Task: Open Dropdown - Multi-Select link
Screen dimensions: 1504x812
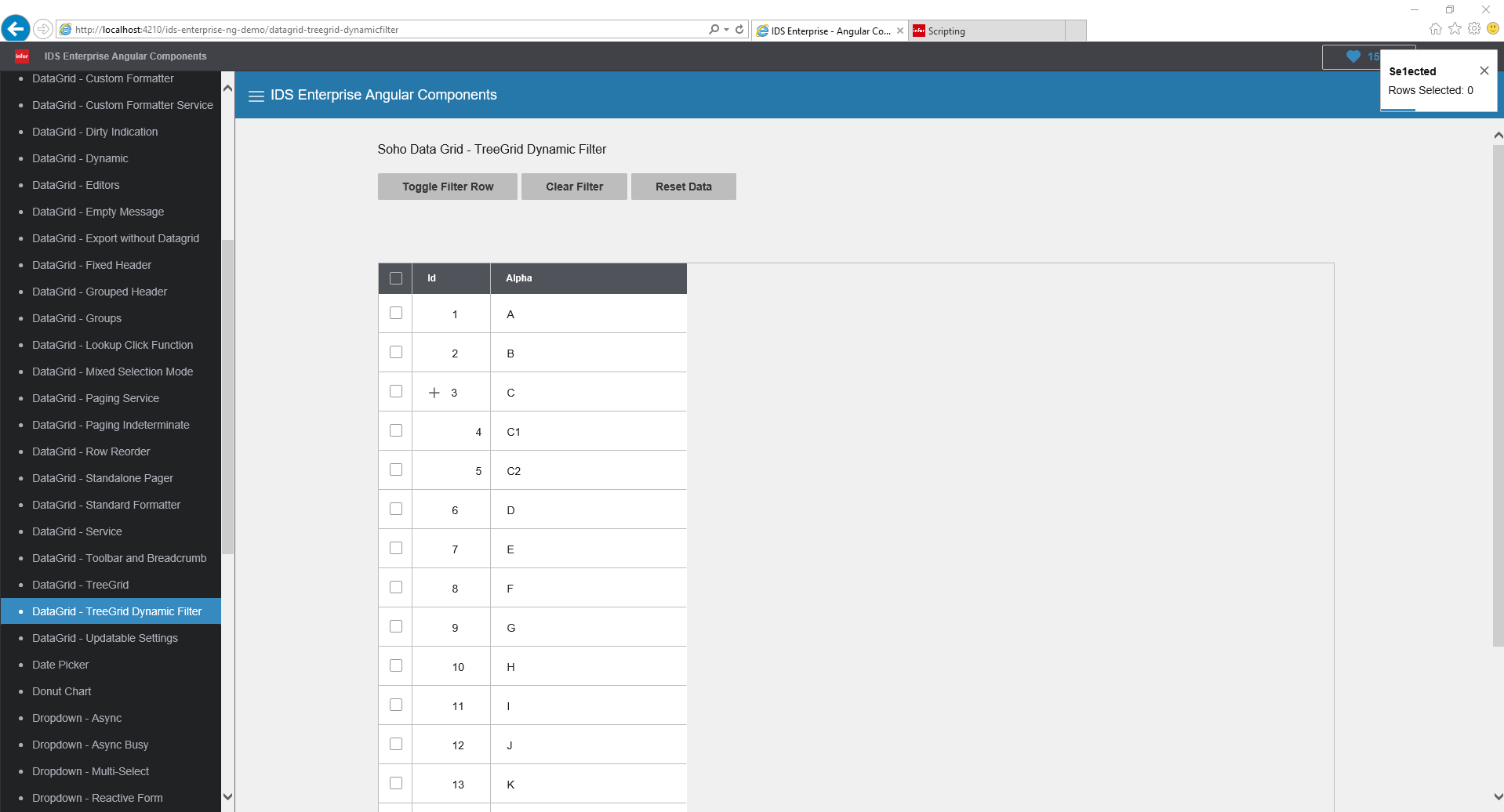Action: pyautogui.click(x=90, y=771)
